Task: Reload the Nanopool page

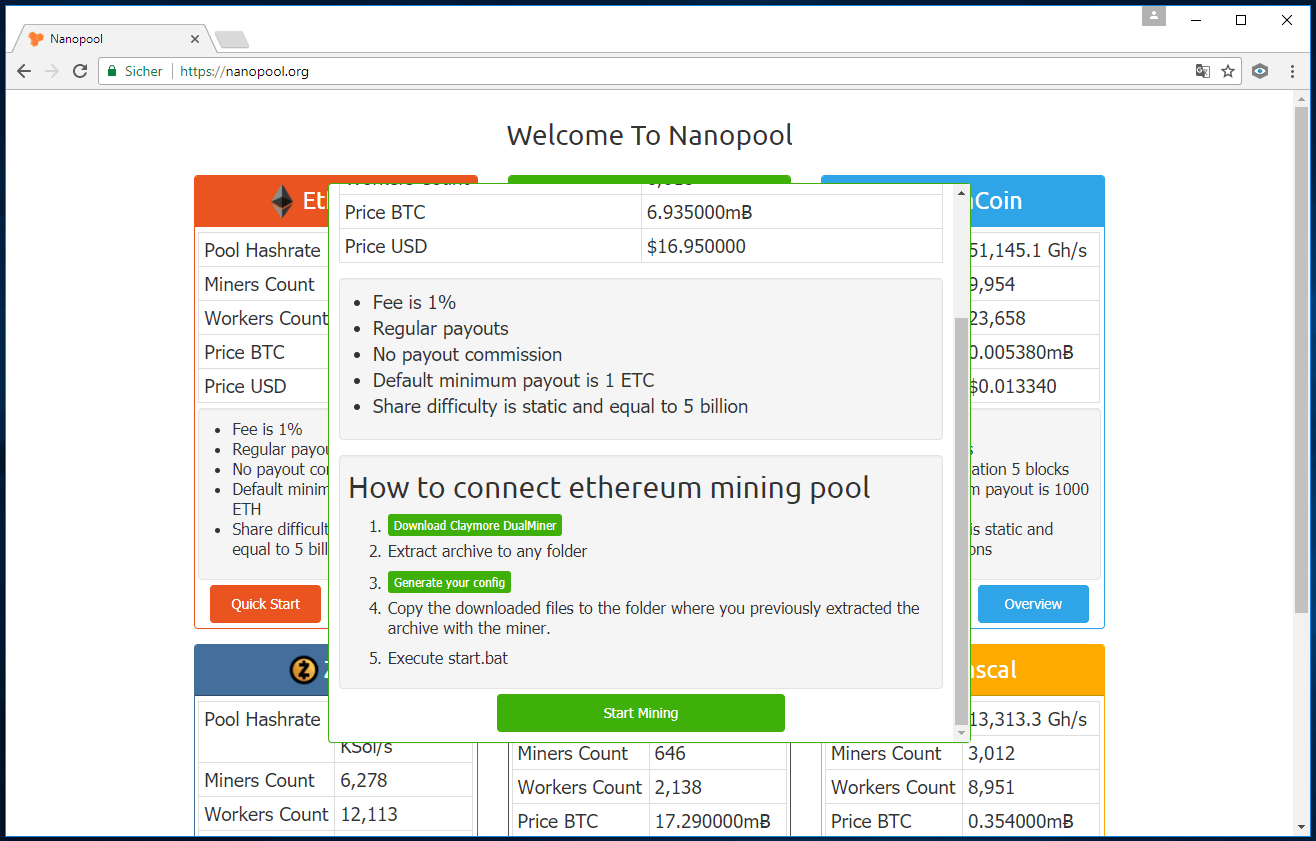Action: (x=81, y=71)
